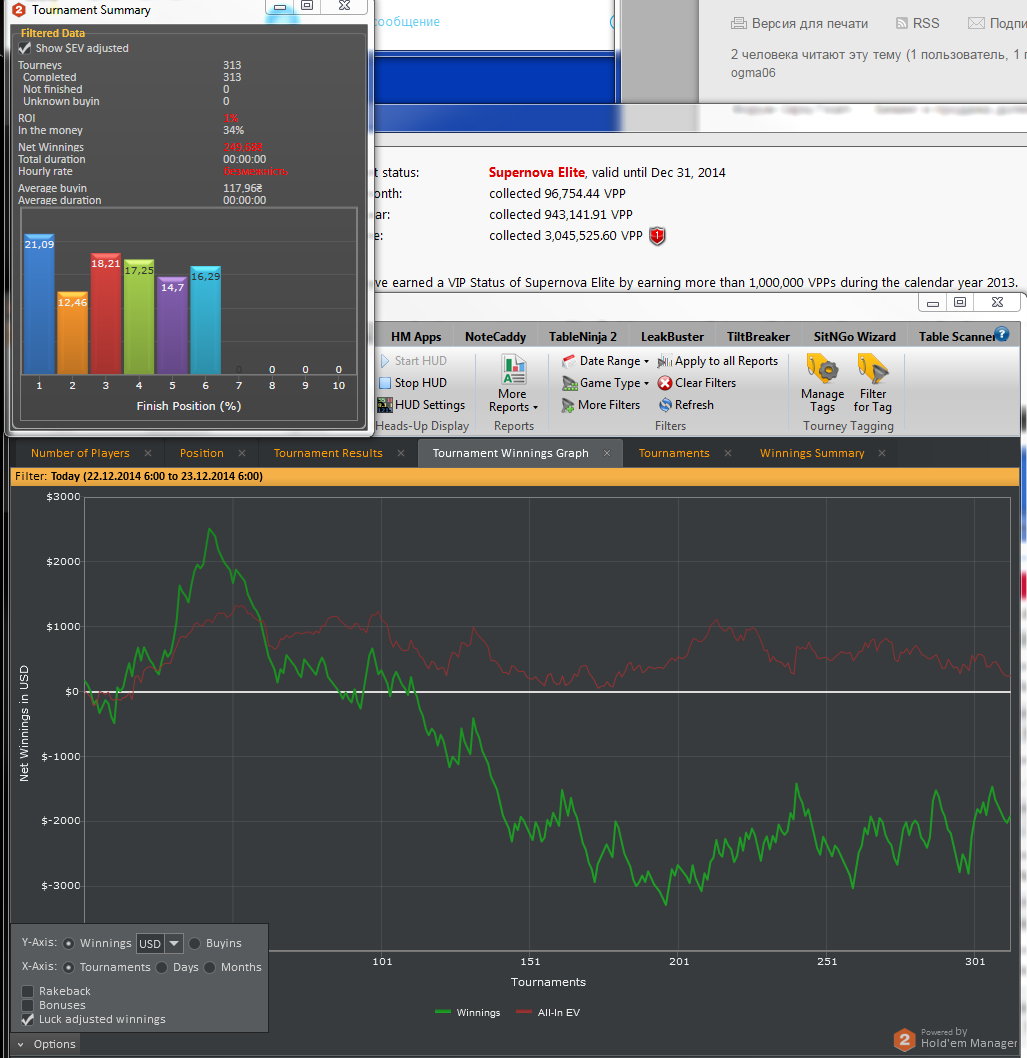The width and height of the screenshot is (1027, 1058).
Task: Click the printer icon for print version
Action: click(x=739, y=24)
